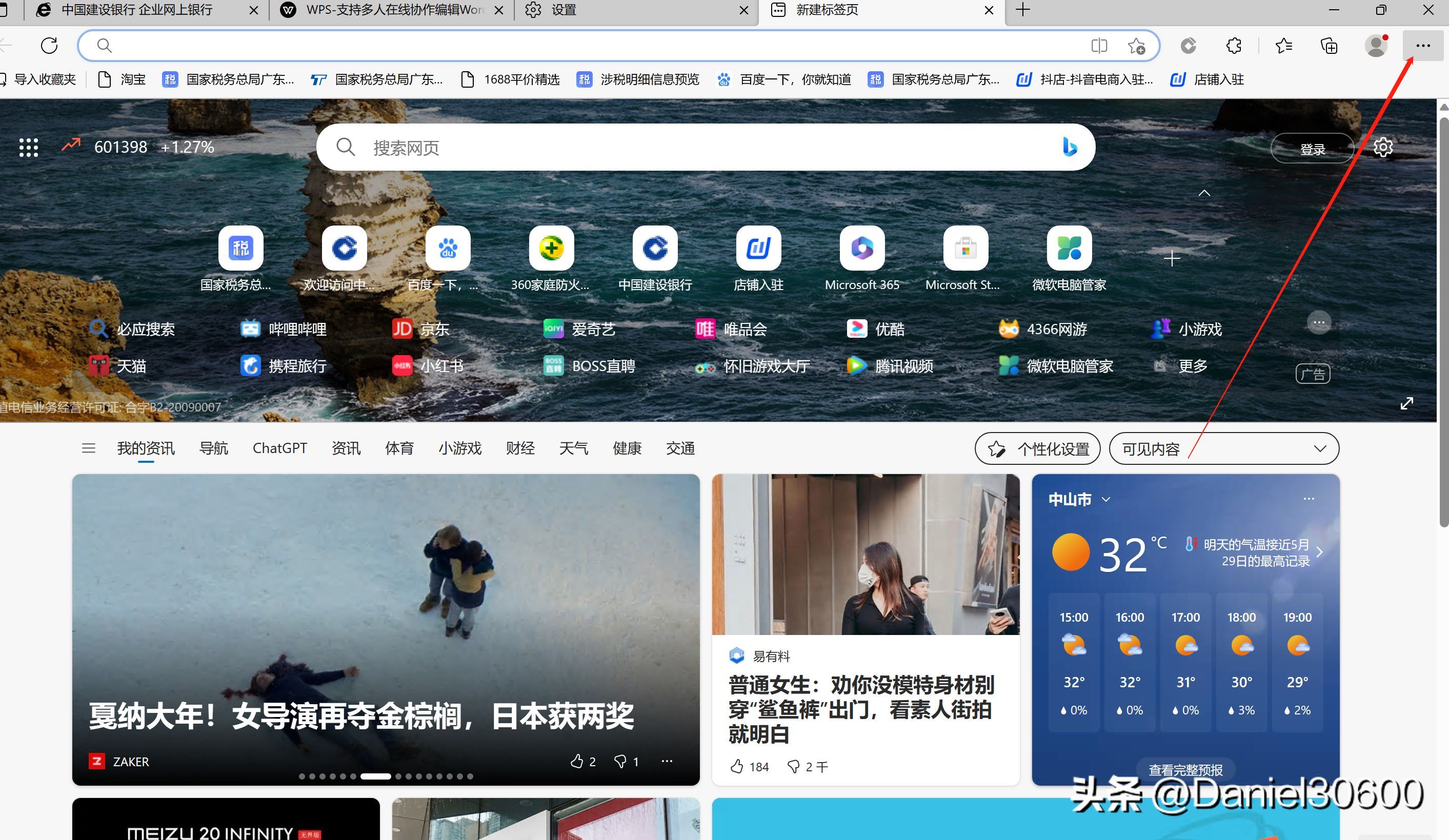Screen dimensions: 1449x840
Task: Open the 1688平价精选 bookmark
Action: point(511,79)
